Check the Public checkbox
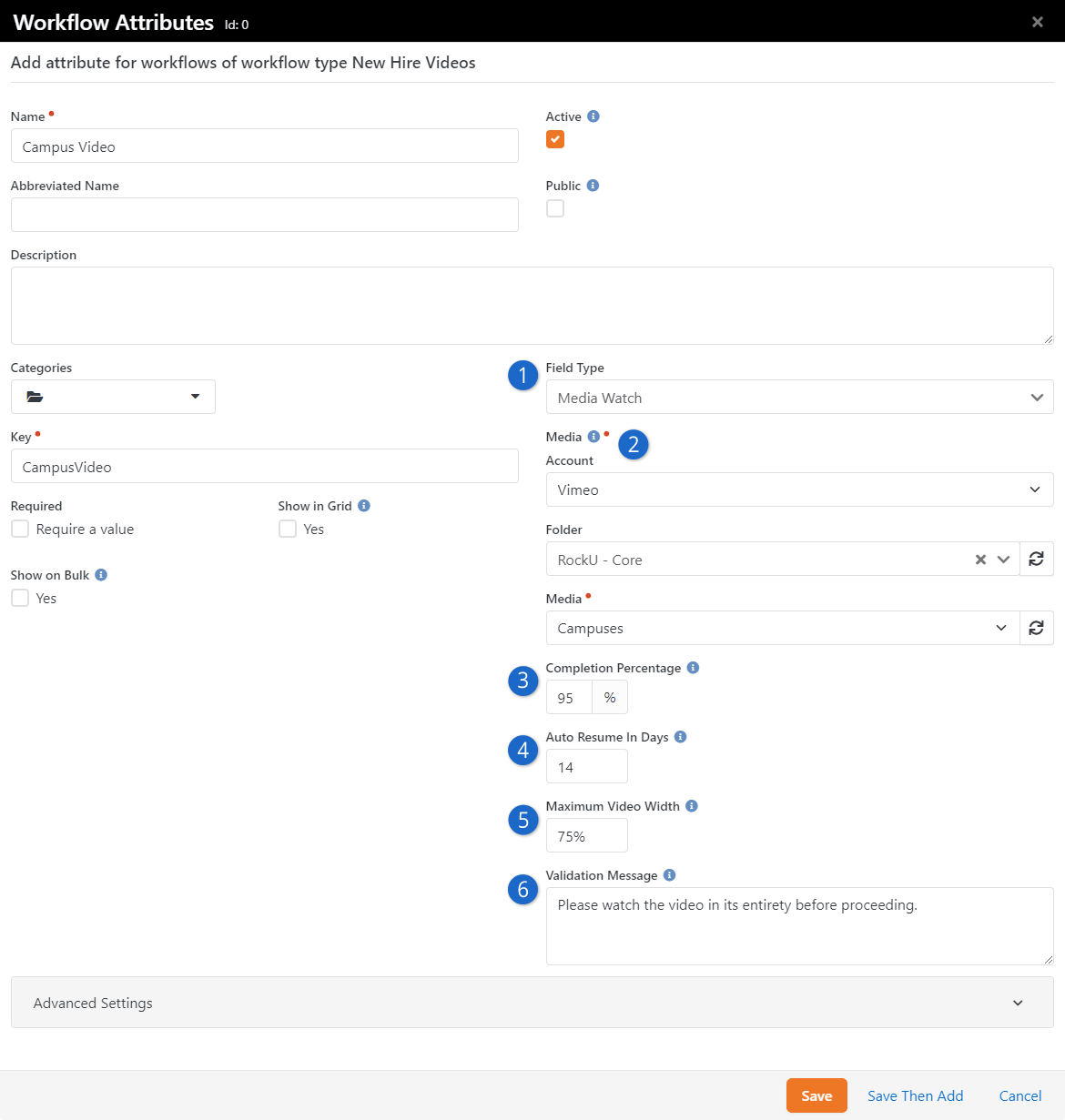 pyautogui.click(x=555, y=208)
